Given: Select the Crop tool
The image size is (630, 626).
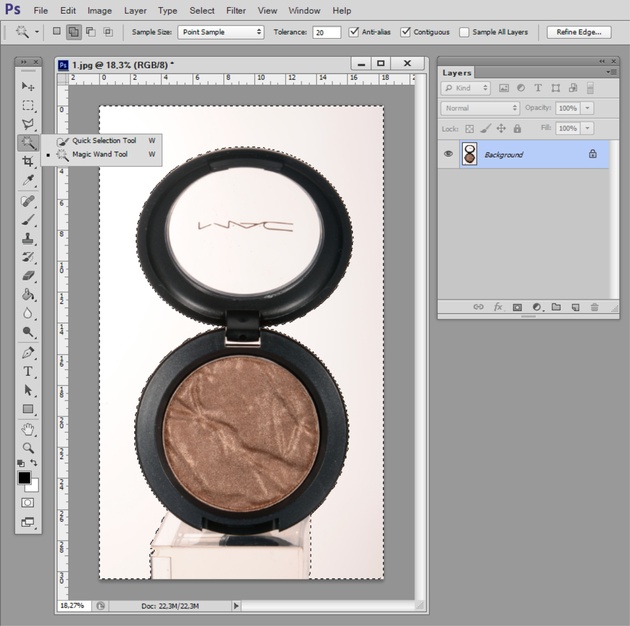Looking at the screenshot, I should [28, 162].
